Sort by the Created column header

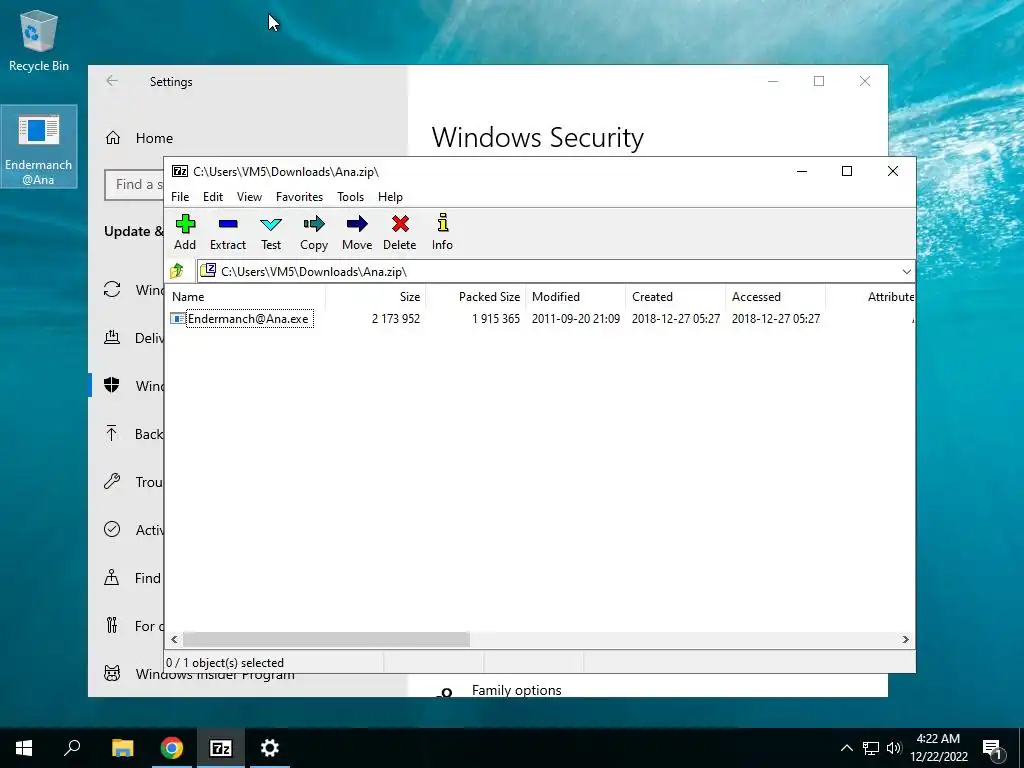coord(675,296)
